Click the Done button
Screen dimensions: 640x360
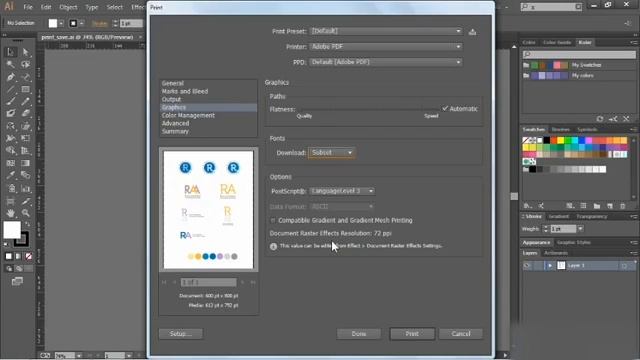(x=359, y=334)
